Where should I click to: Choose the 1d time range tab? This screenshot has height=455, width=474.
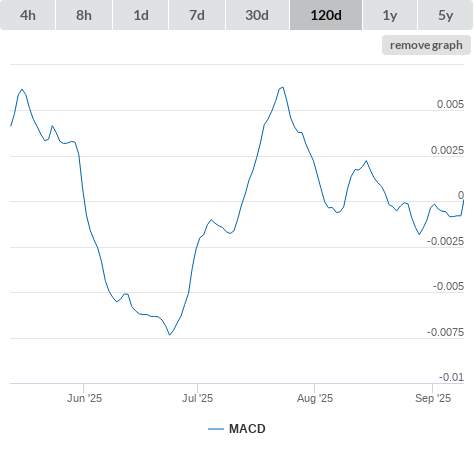pos(141,15)
